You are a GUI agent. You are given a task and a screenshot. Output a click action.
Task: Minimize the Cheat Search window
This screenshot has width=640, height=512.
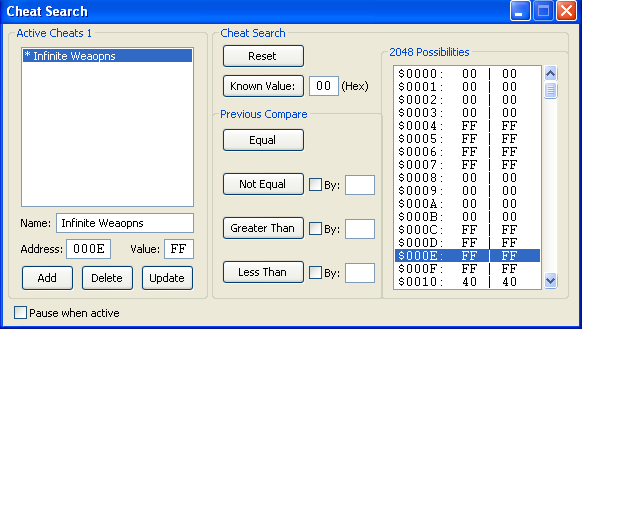tap(520, 11)
